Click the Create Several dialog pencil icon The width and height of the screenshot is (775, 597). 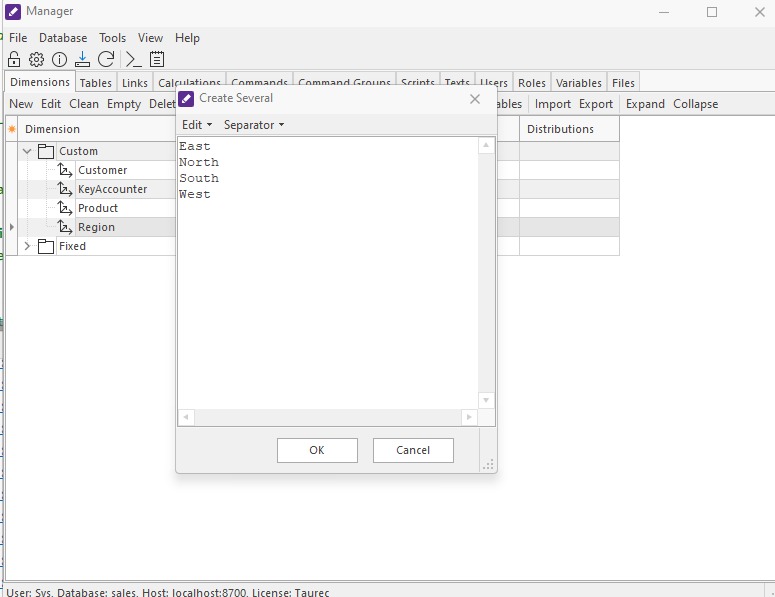click(186, 99)
